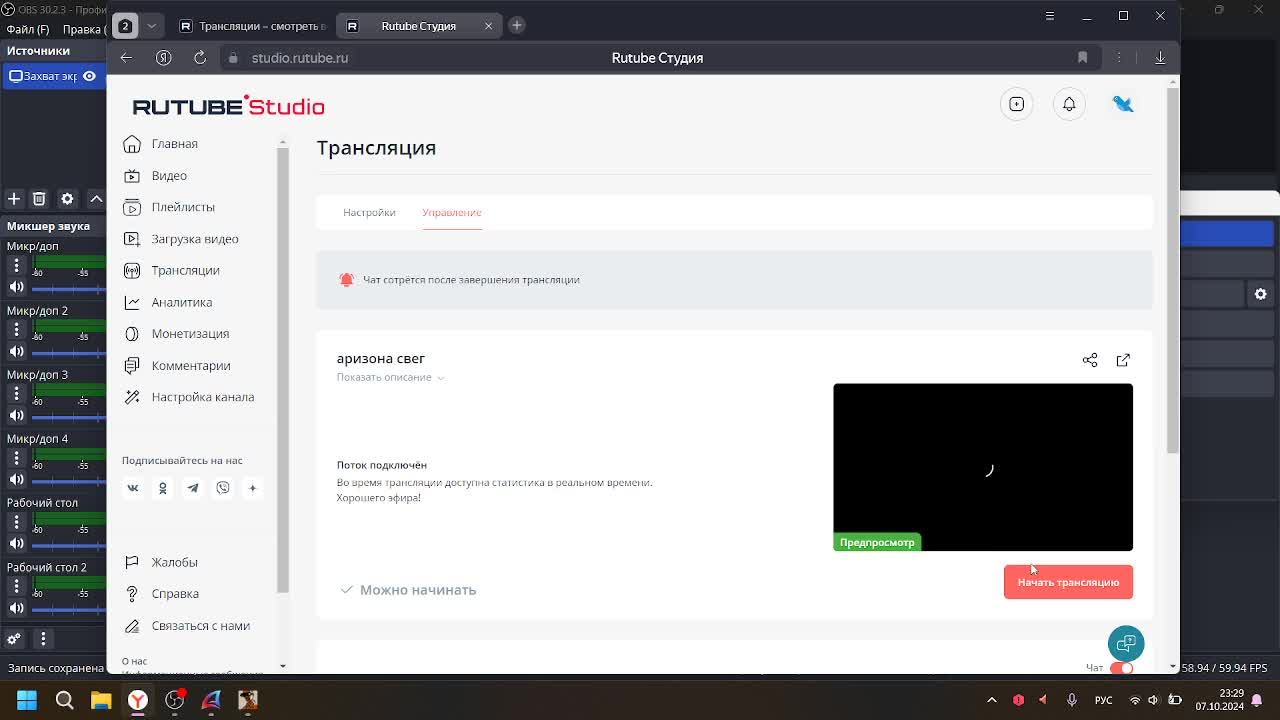Open stream in new window icon
Viewport: 1280px width, 720px height.
point(1123,360)
